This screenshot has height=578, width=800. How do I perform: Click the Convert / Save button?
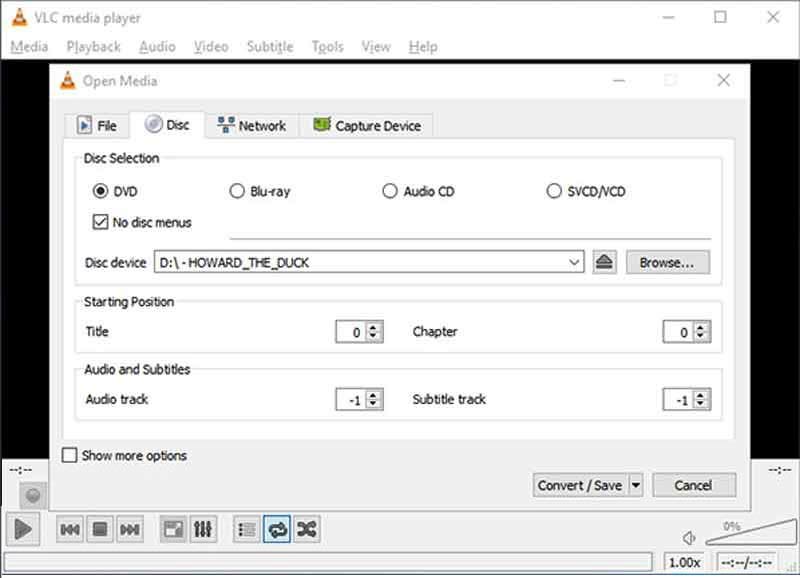[580, 485]
